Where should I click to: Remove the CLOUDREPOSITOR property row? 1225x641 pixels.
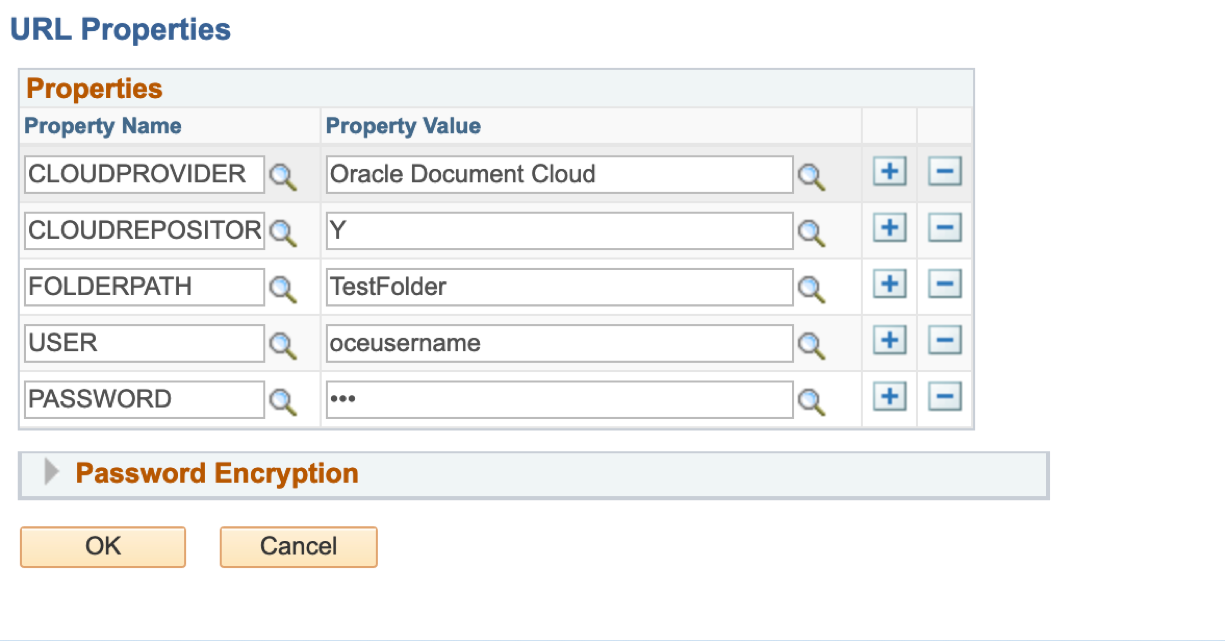coord(944,229)
